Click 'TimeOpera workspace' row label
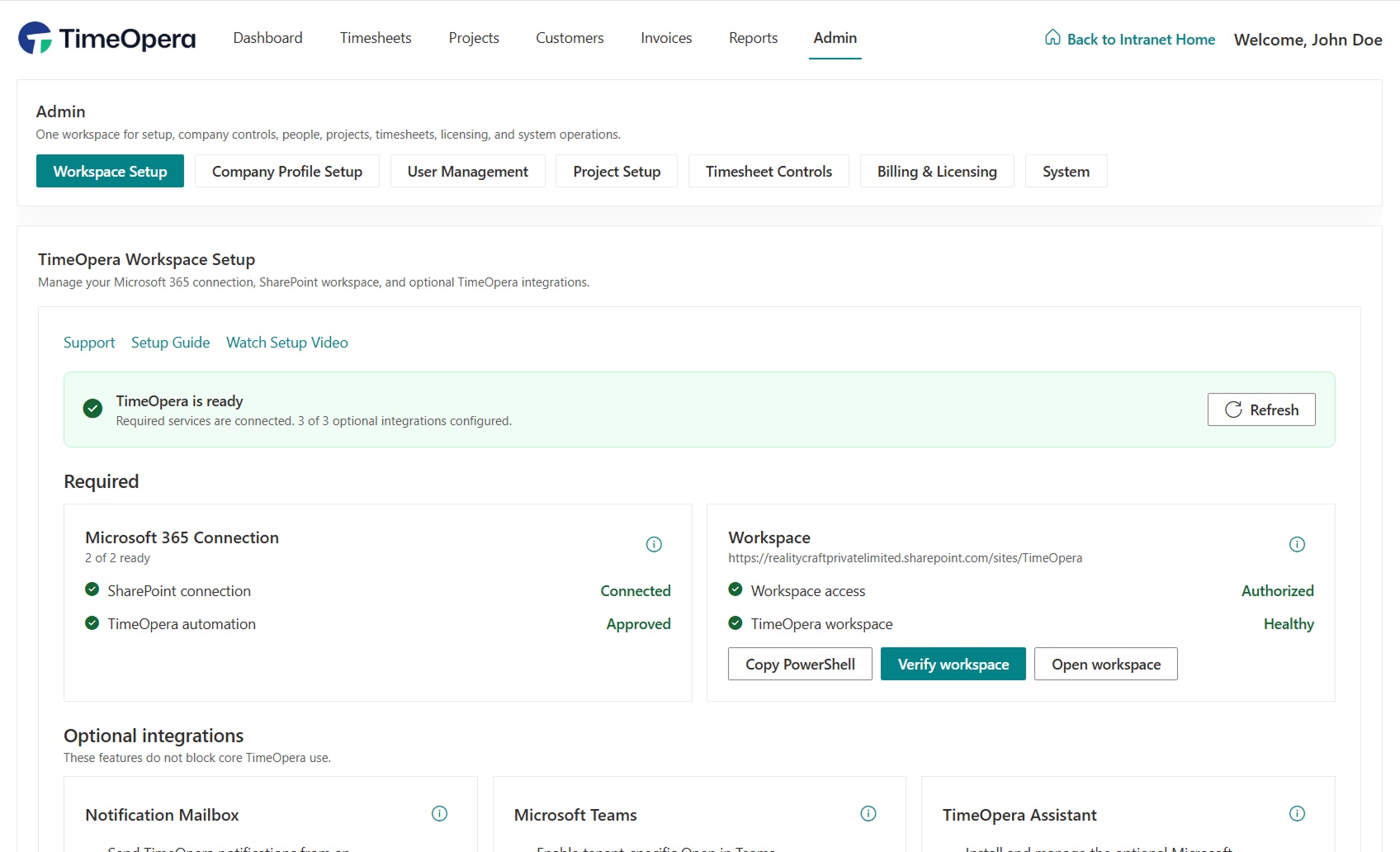 click(x=821, y=624)
